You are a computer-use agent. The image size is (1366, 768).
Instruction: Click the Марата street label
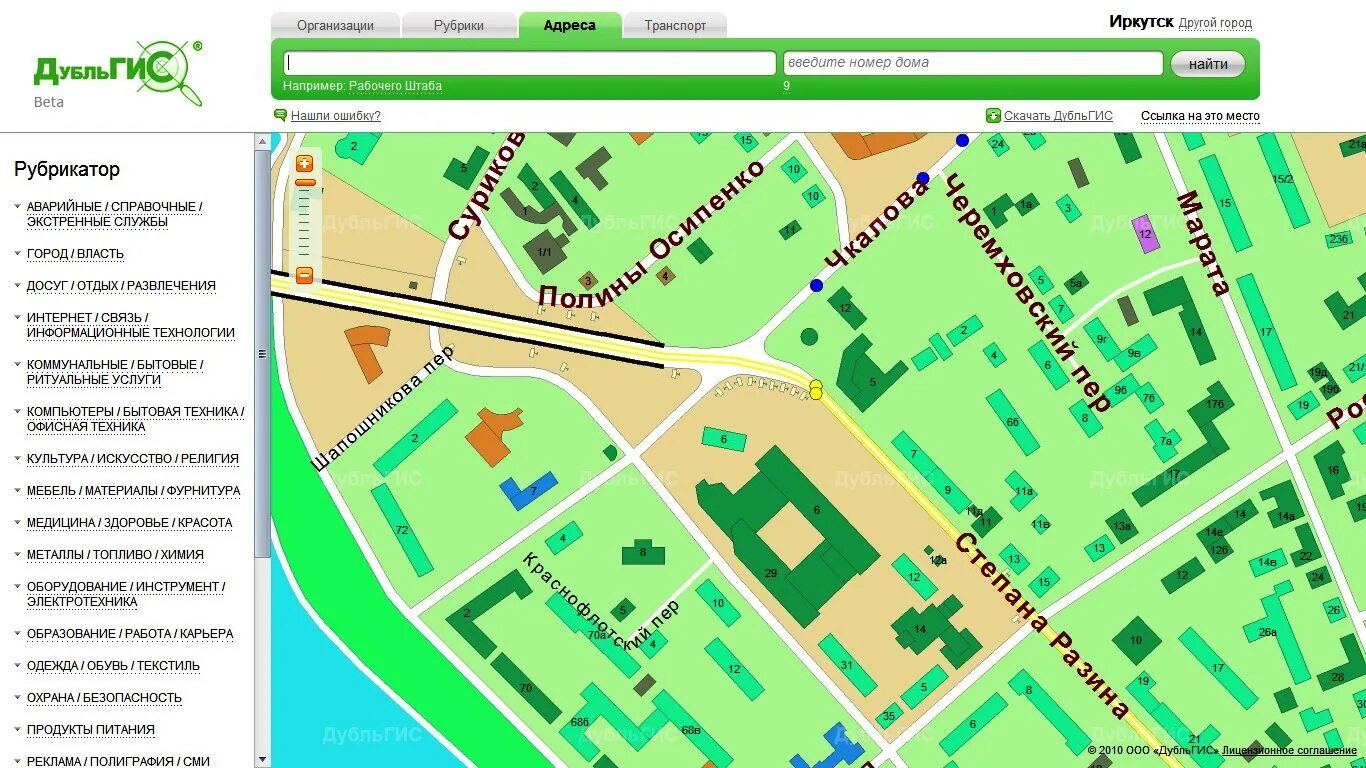pos(1203,243)
